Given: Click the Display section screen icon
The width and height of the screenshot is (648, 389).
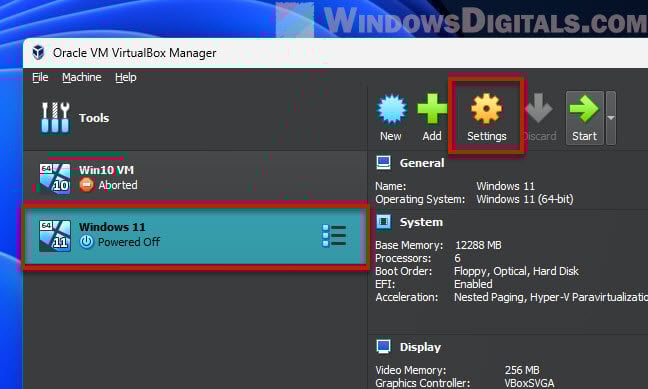Looking at the screenshot, I should (384, 346).
